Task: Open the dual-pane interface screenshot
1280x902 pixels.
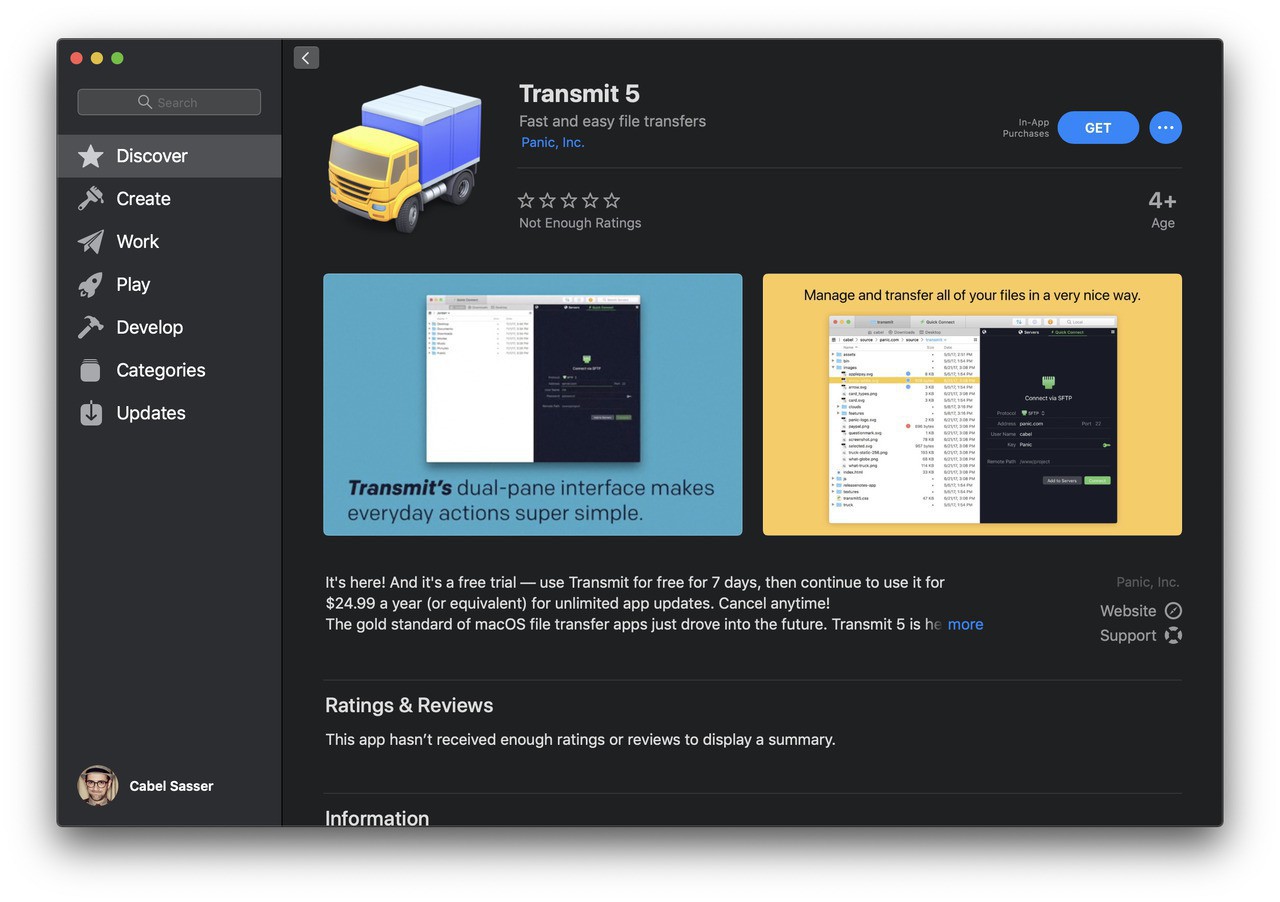Action: coord(533,405)
